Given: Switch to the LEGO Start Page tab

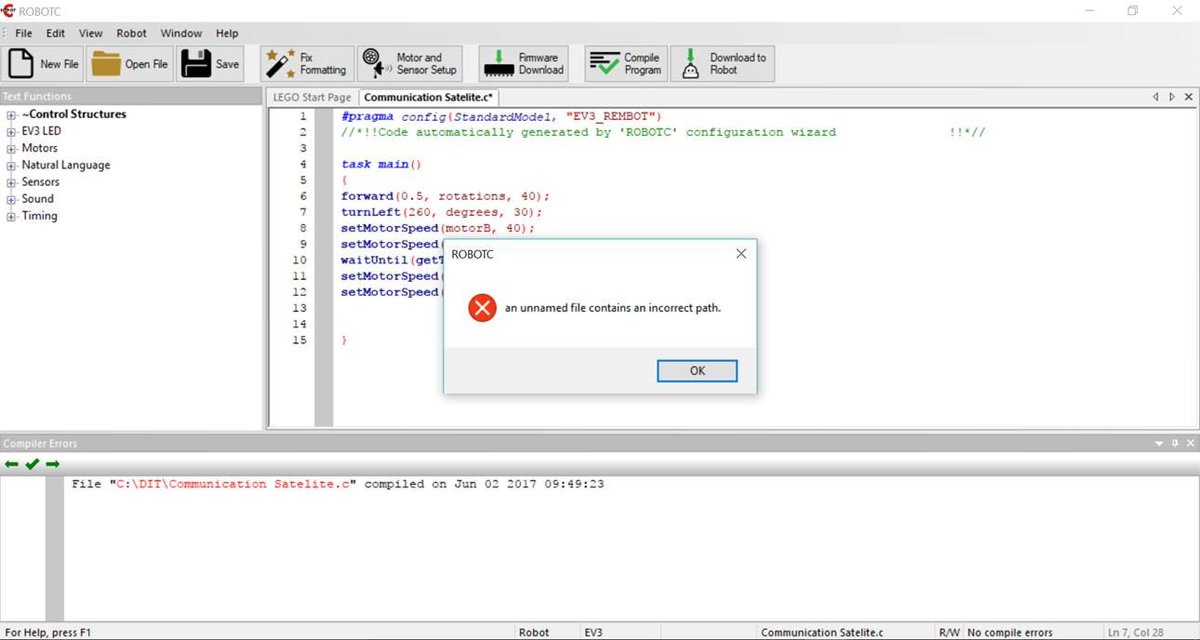Looking at the screenshot, I should click(x=313, y=97).
